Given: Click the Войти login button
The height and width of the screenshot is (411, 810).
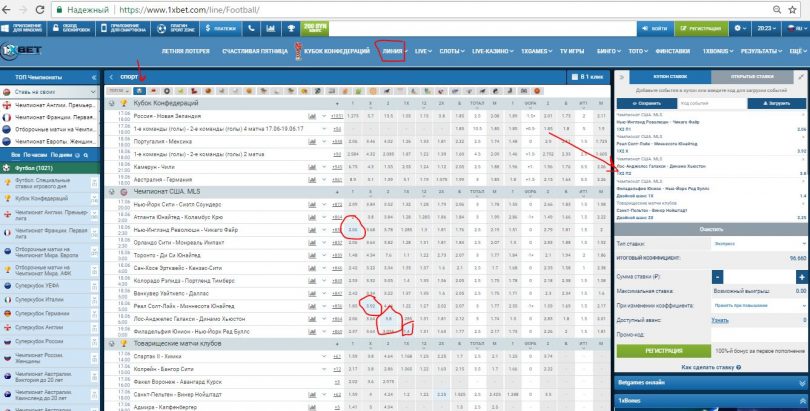Looking at the screenshot, I should coord(655,29).
